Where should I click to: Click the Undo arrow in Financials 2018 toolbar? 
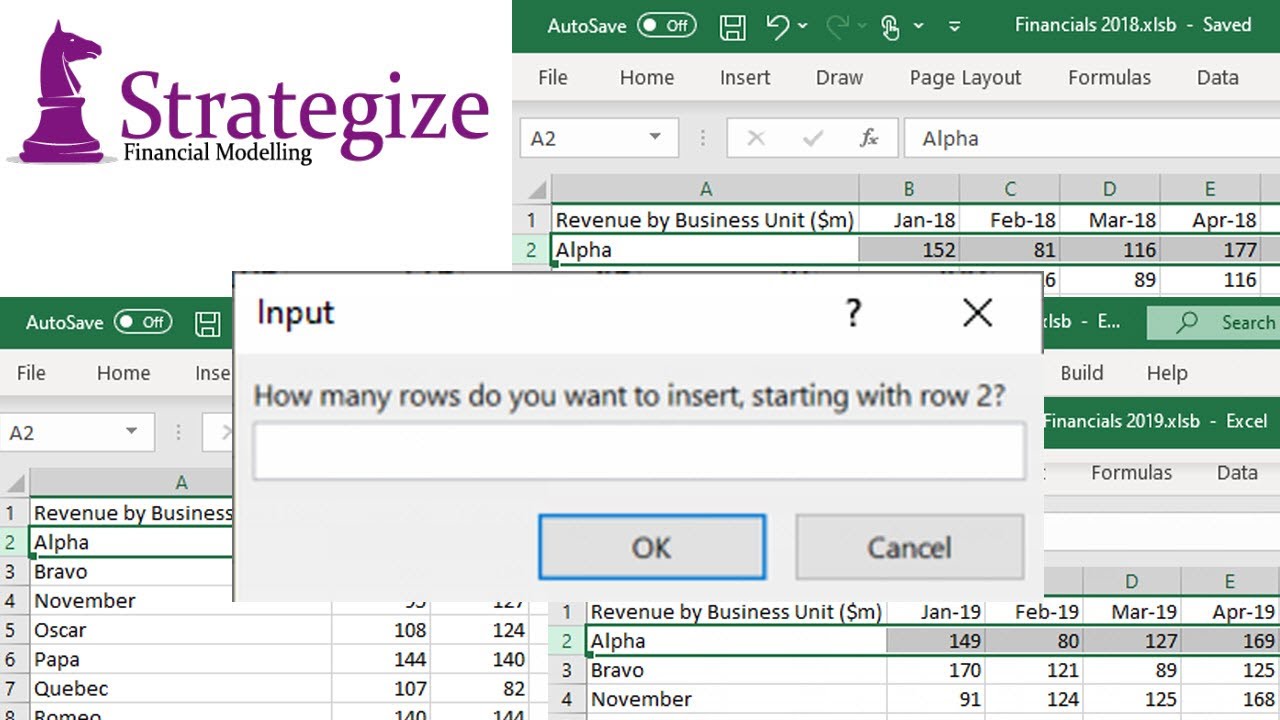coord(778,27)
